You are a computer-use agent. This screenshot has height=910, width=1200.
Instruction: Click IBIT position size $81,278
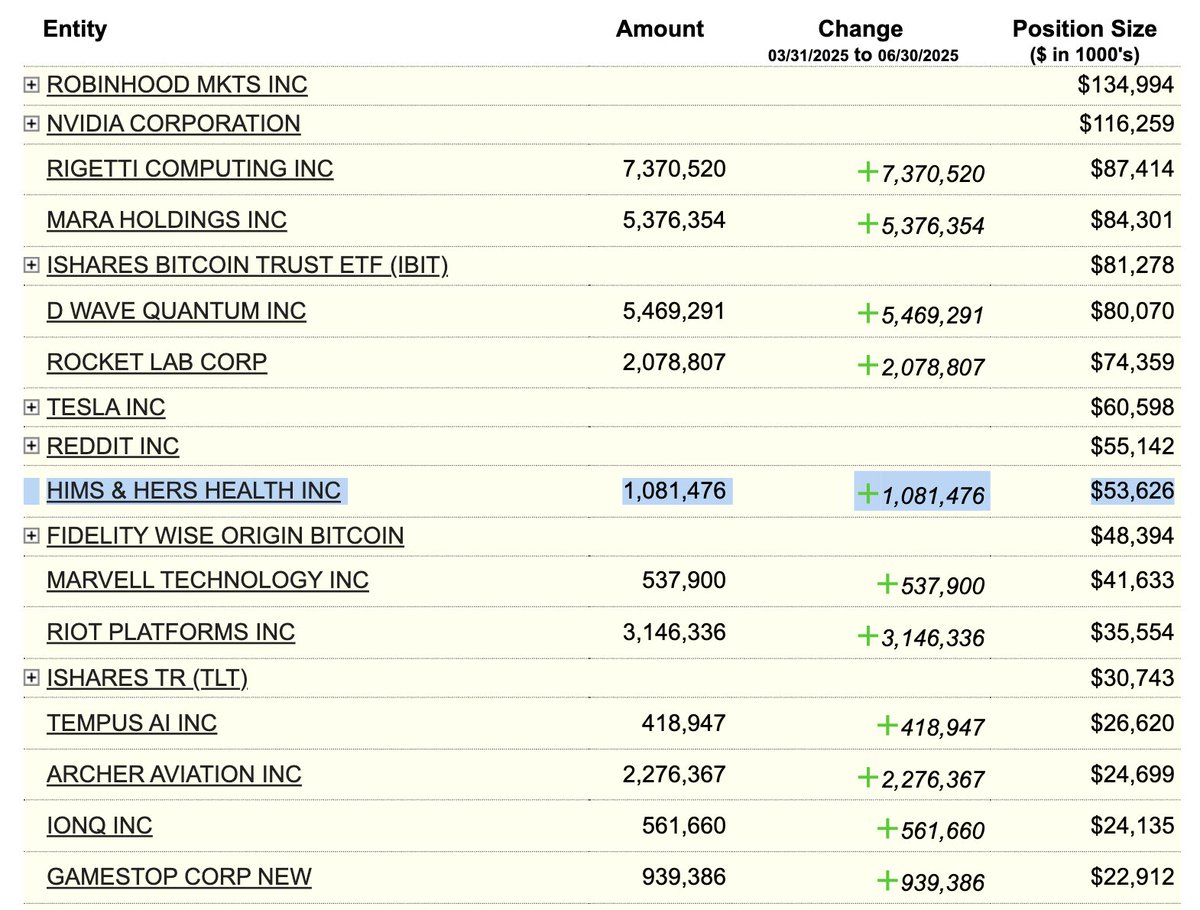click(1132, 265)
